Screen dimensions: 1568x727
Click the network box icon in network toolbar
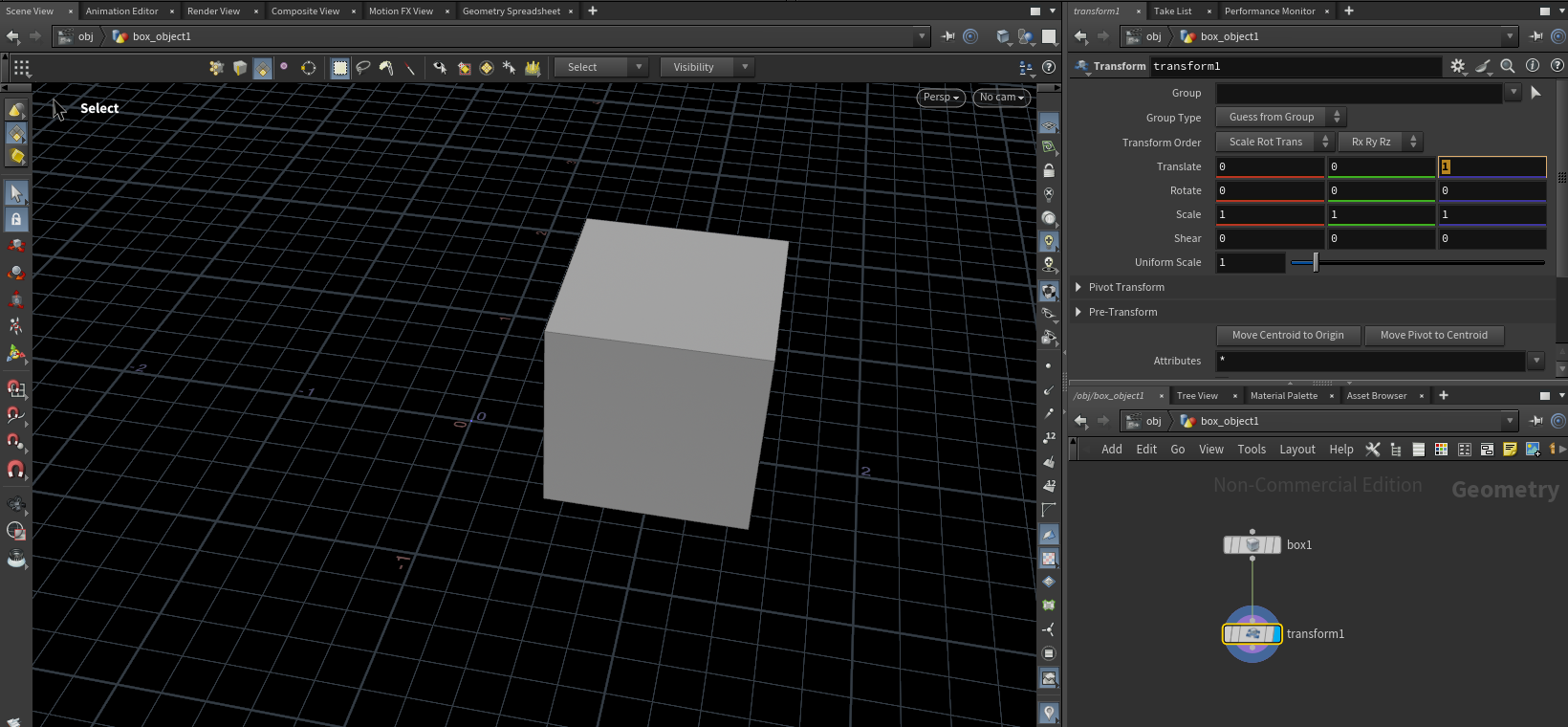tap(1488, 449)
